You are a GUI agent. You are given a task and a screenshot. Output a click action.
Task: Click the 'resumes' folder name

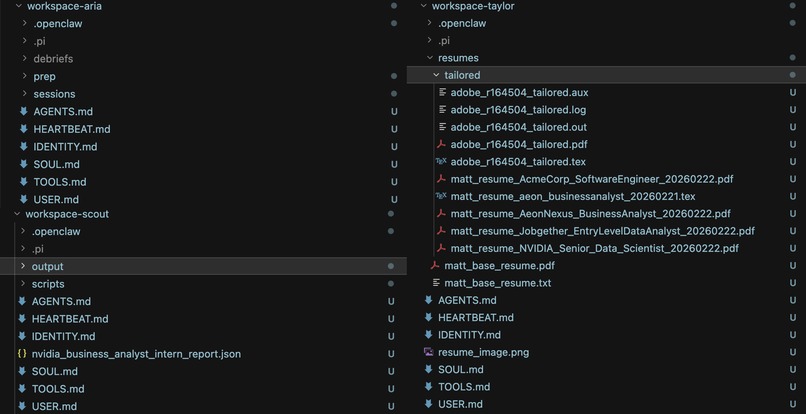(458, 58)
